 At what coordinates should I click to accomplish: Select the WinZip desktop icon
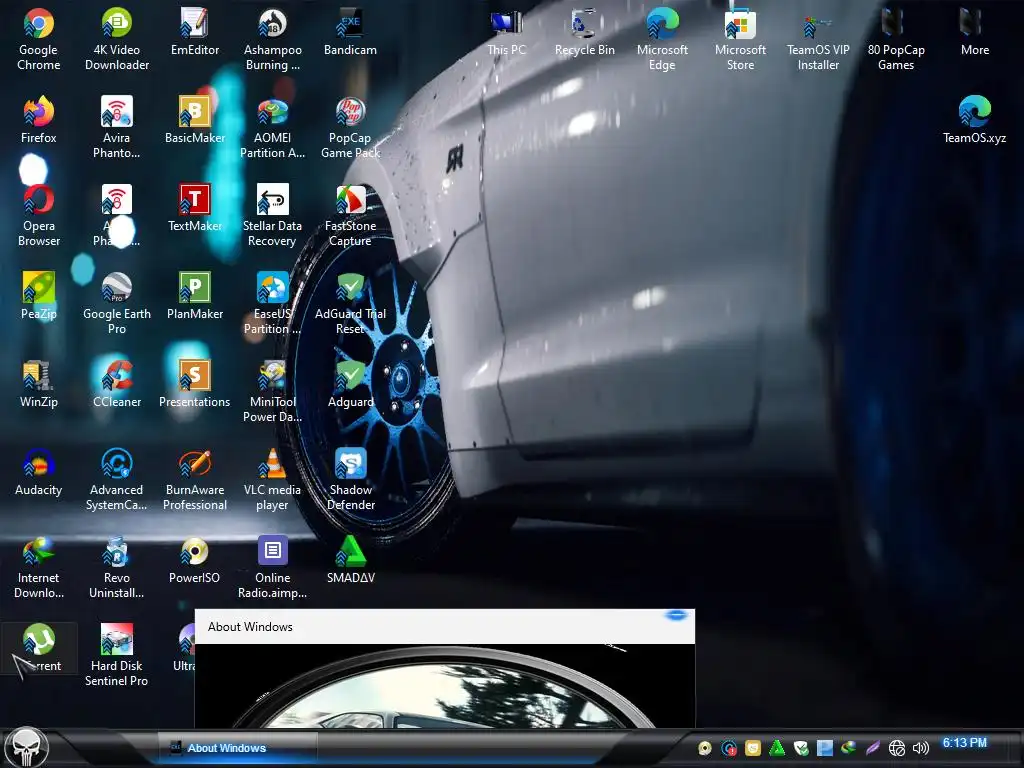(x=39, y=384)
